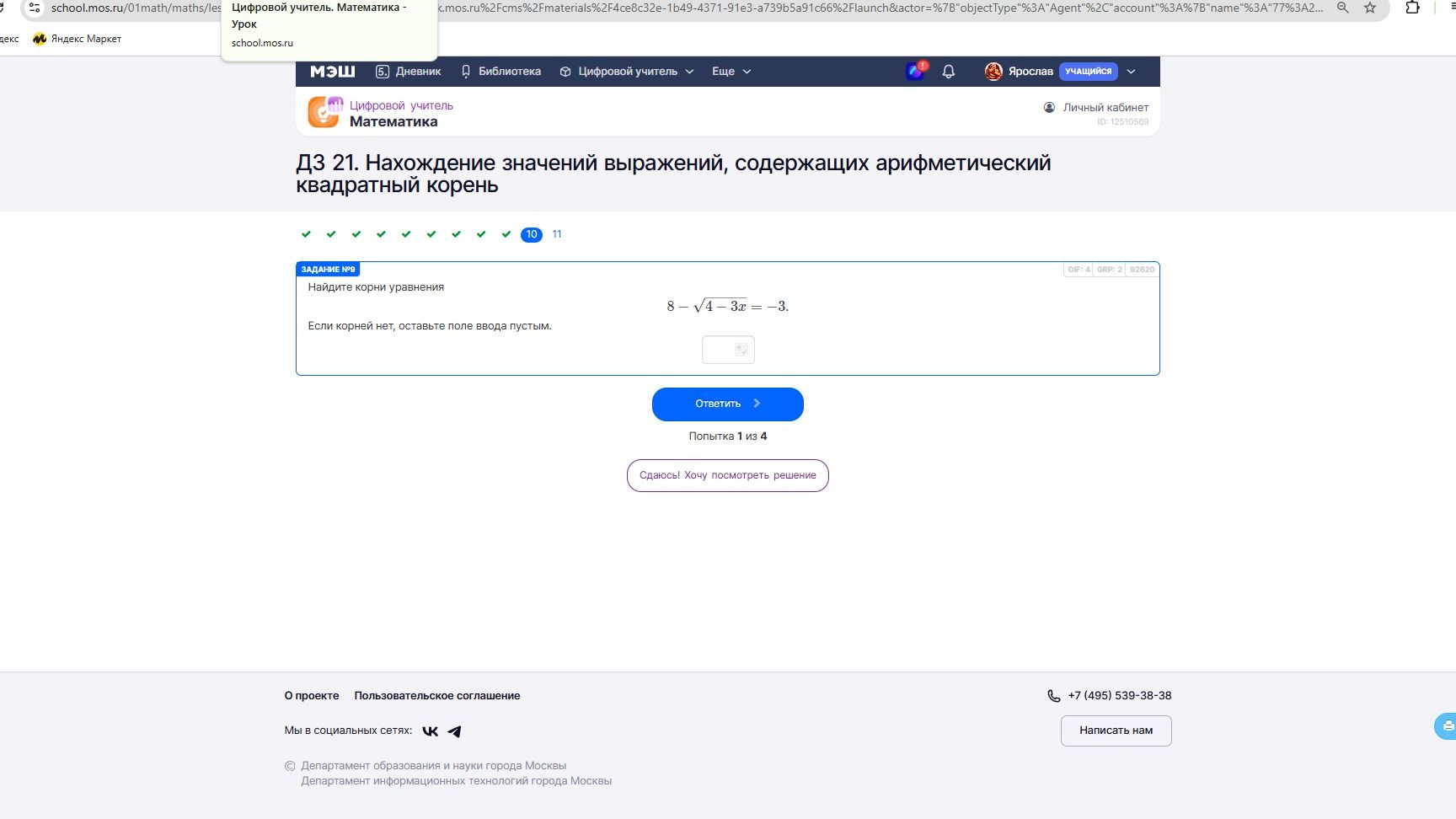1456x819 pixels.
Task: Click the answer input field
Action: [x=728, y=350]
